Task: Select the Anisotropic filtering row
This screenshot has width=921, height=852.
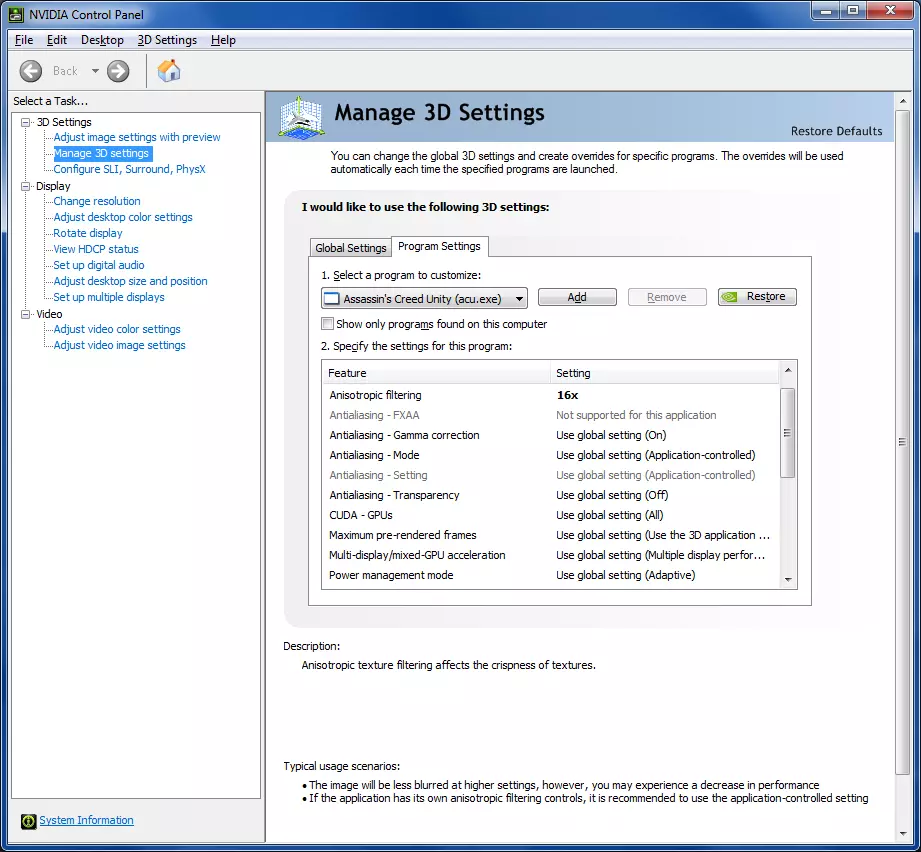Action: coord(551,395)
